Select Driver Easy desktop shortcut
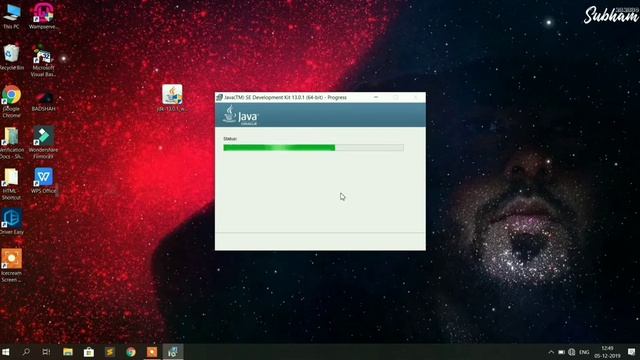 pyautogui.click(x=11, y=221)
